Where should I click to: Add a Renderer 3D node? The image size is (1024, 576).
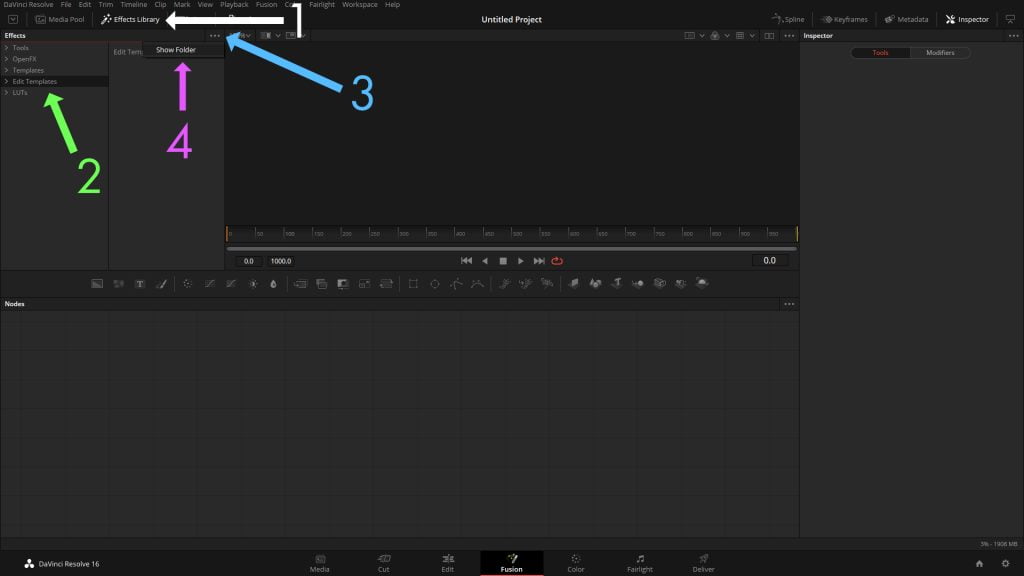tap(702, 283)
